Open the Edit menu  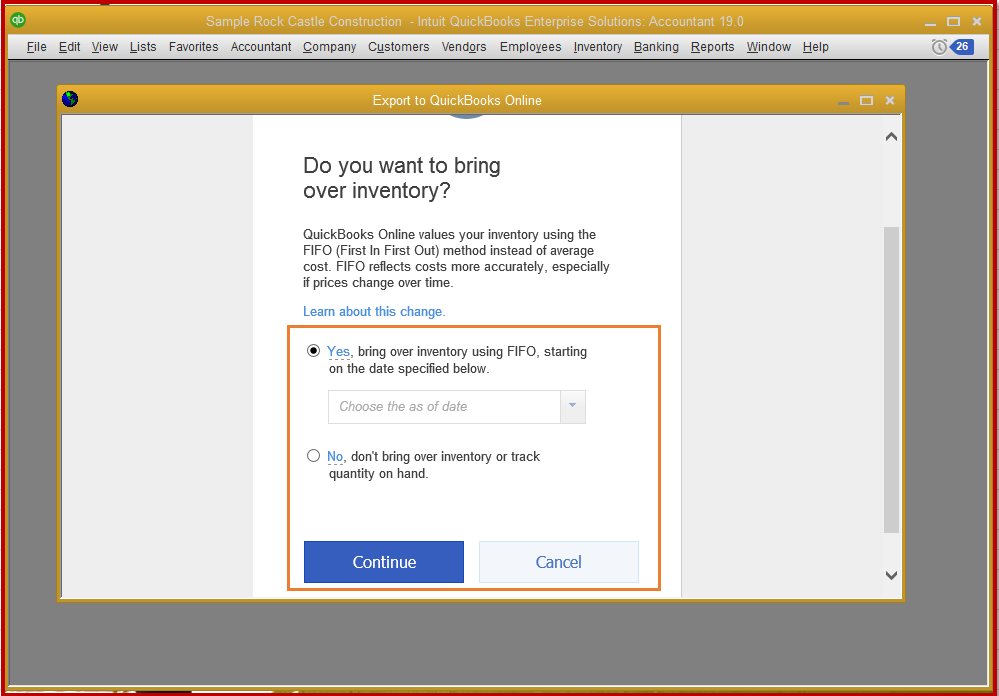[69, 47]
